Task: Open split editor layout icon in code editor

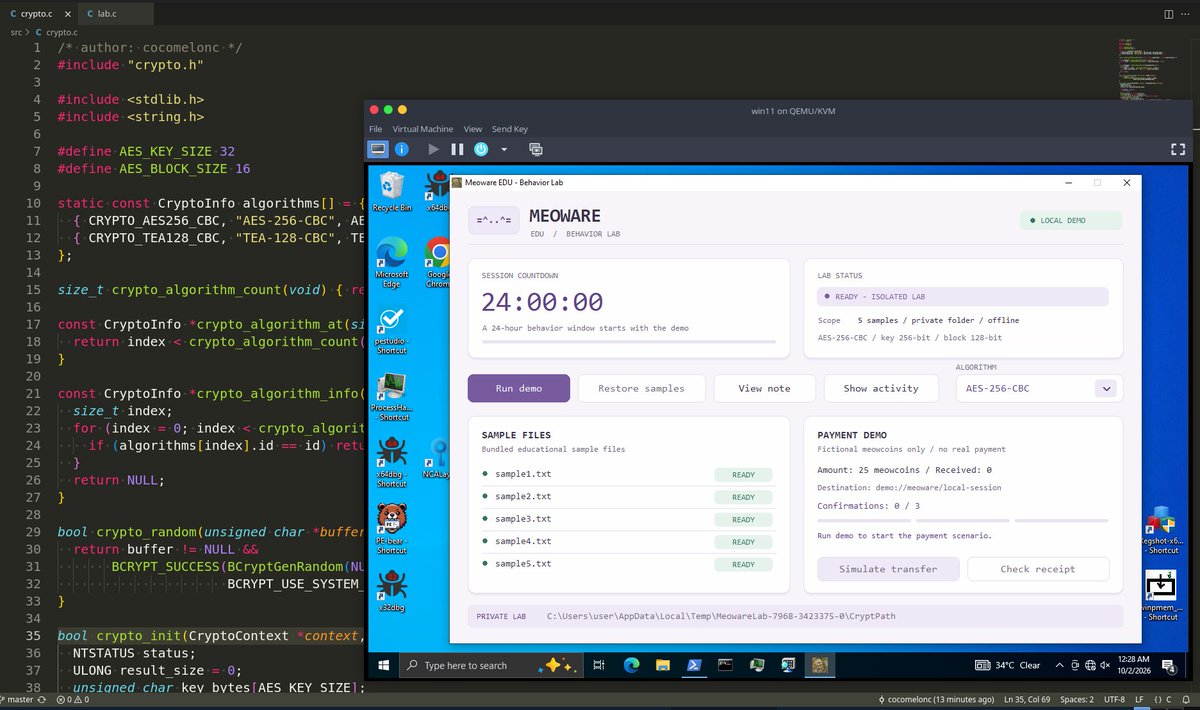Action: pos(1168,15)
